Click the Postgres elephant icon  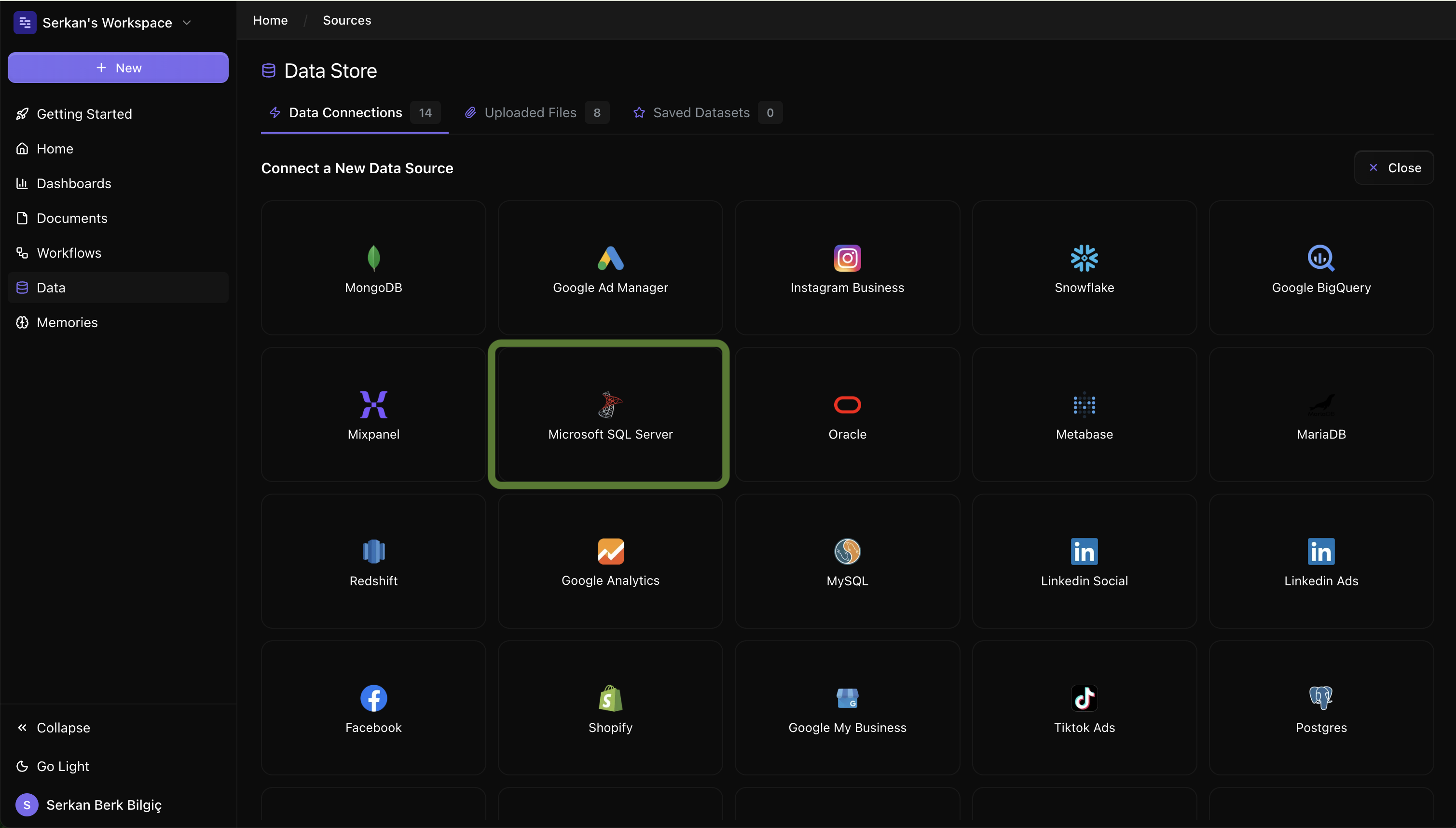pos(1321,698)
